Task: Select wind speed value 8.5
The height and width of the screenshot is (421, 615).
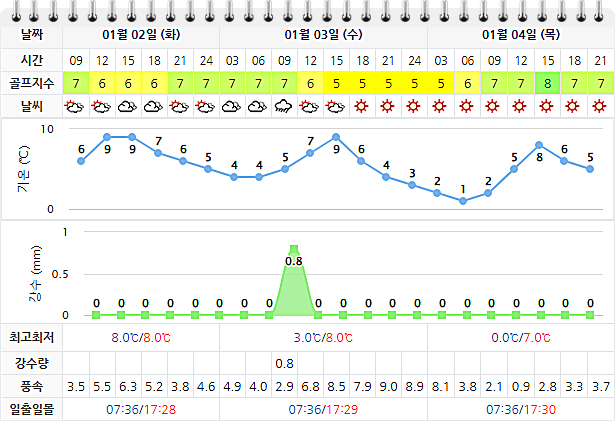Action: 336,387
